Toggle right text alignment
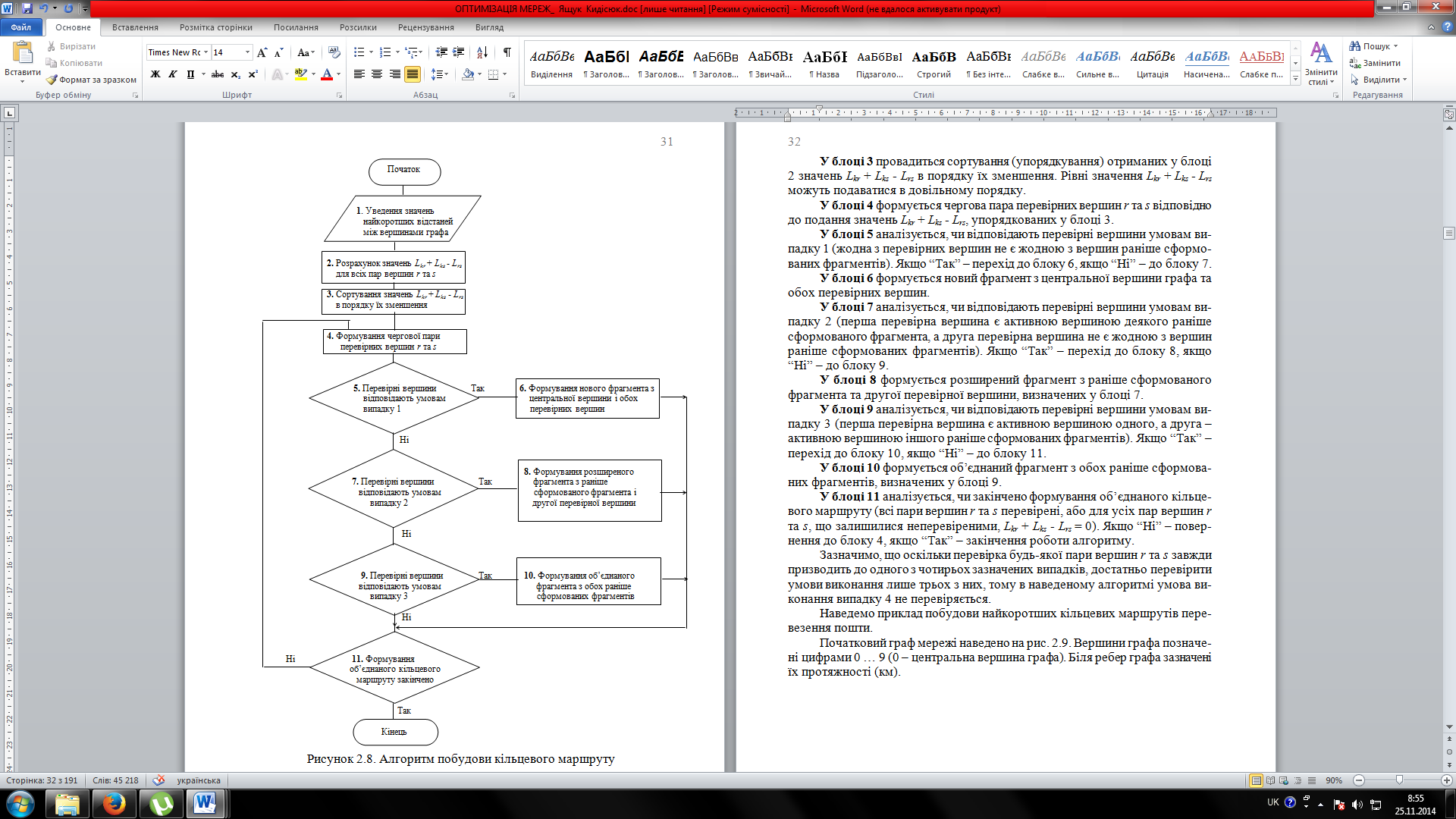This screenshot has width=1456, height=819. point(394,74)
